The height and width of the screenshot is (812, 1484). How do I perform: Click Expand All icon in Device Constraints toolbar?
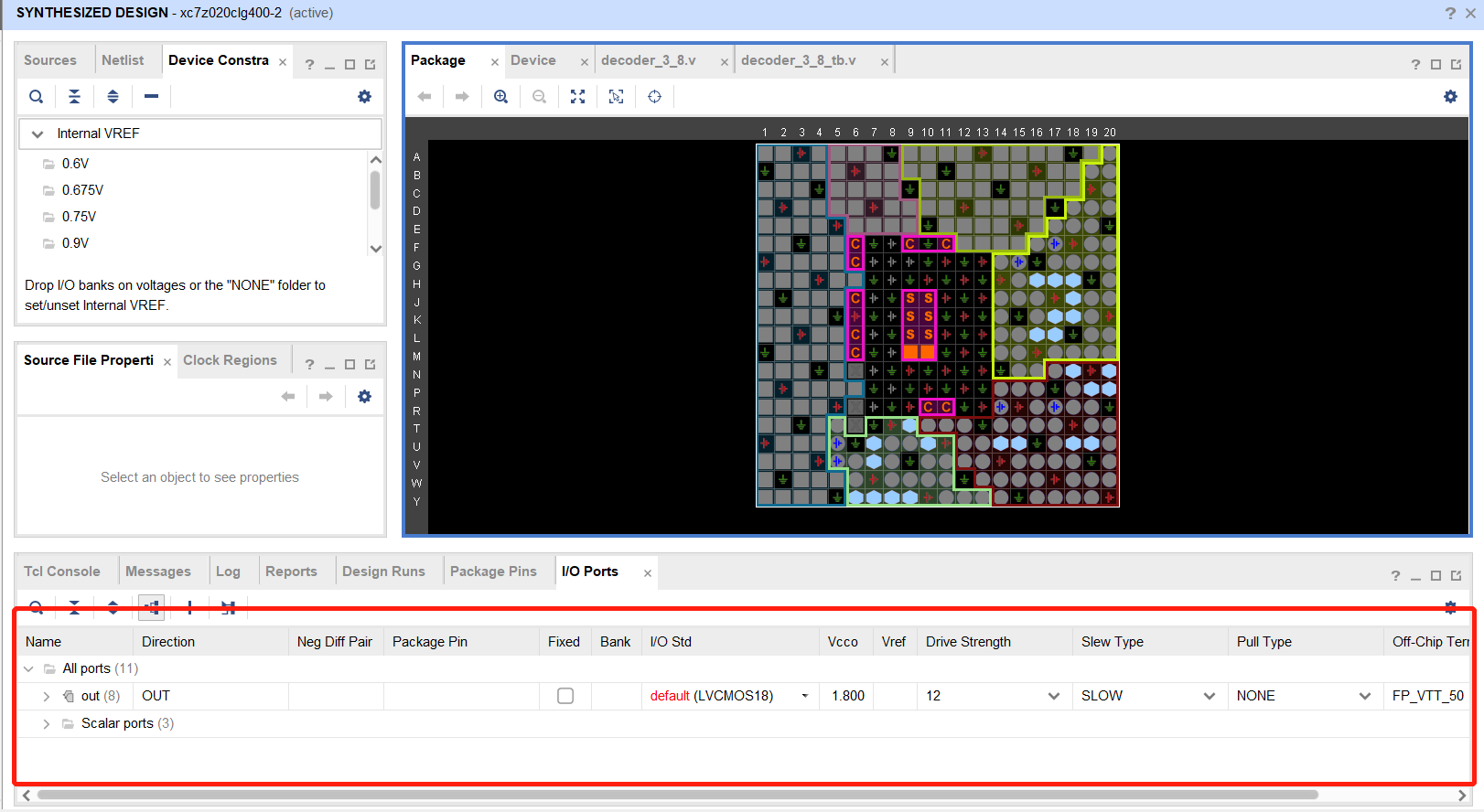tap(113, 96)
